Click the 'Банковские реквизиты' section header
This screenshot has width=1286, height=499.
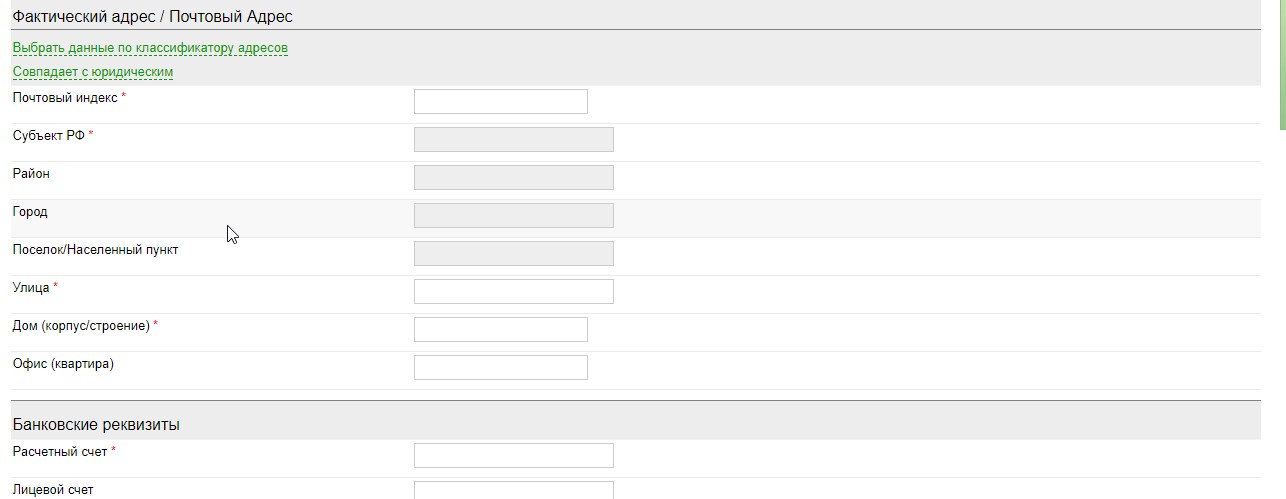click(x=96, y=425)
